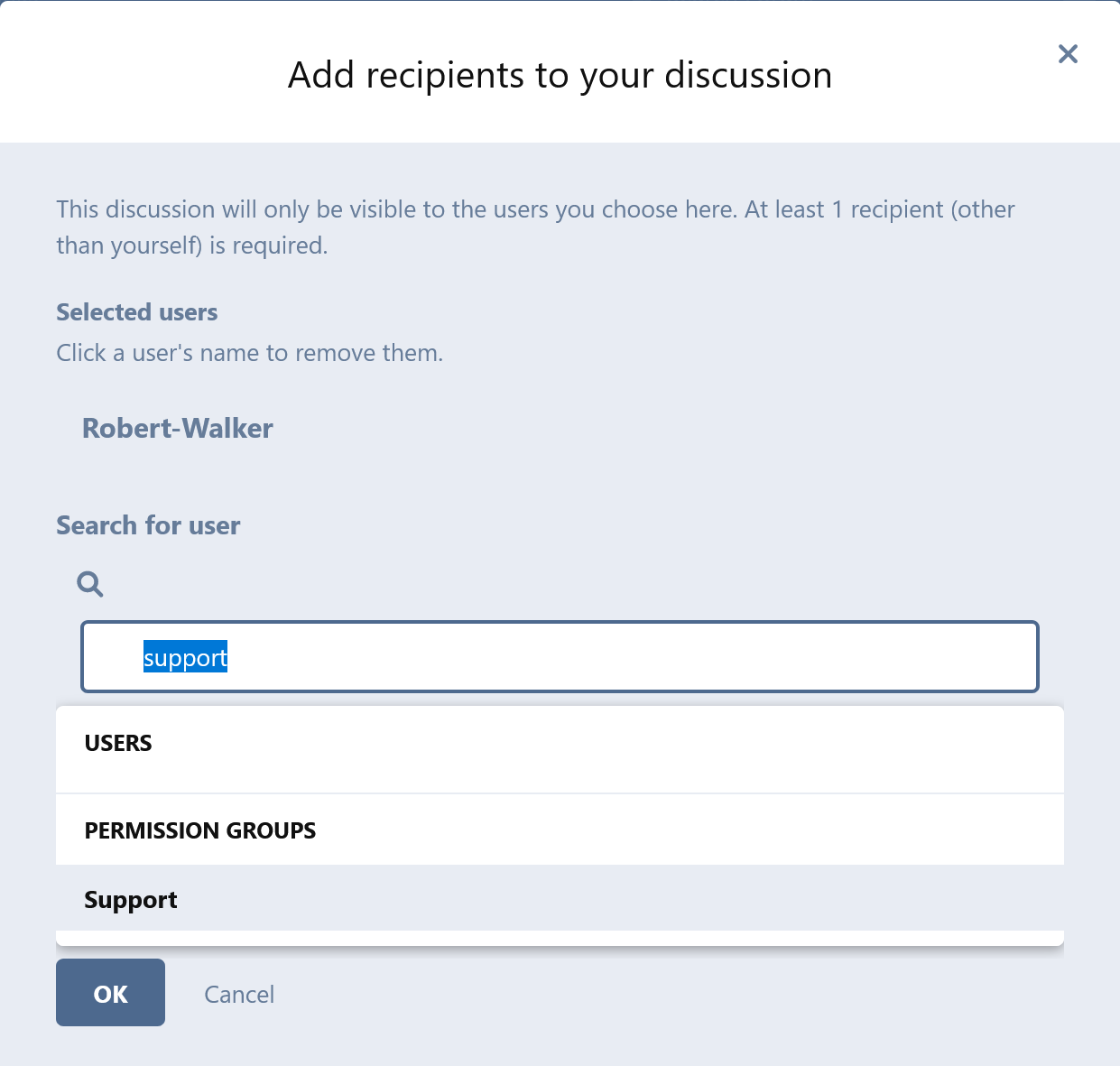Click the PERMISSION GROUPS section header
This screenshot has height=1066, width=1120.
(x=200, y=830)
